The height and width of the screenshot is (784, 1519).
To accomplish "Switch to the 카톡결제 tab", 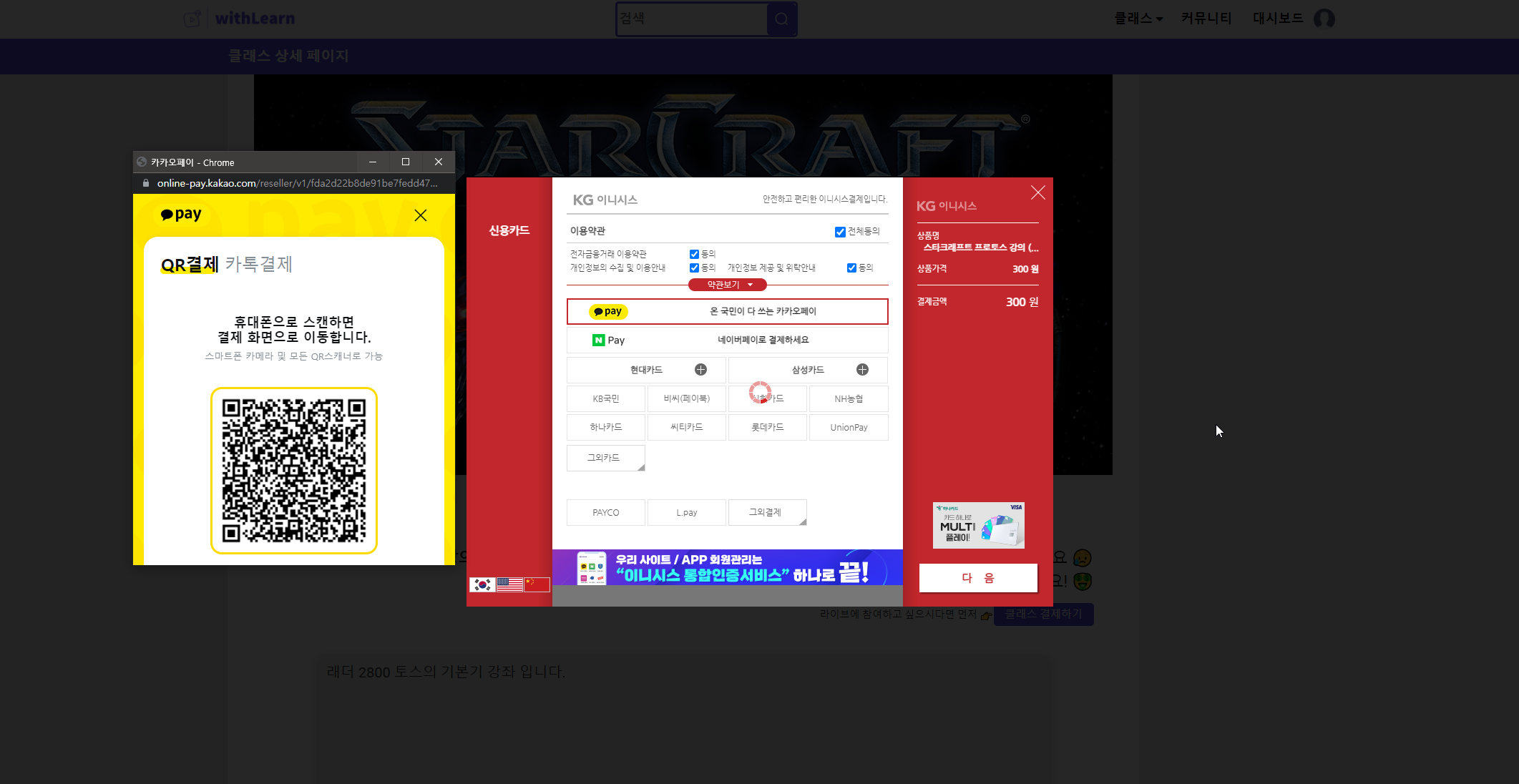I will [x=258, y=264].
